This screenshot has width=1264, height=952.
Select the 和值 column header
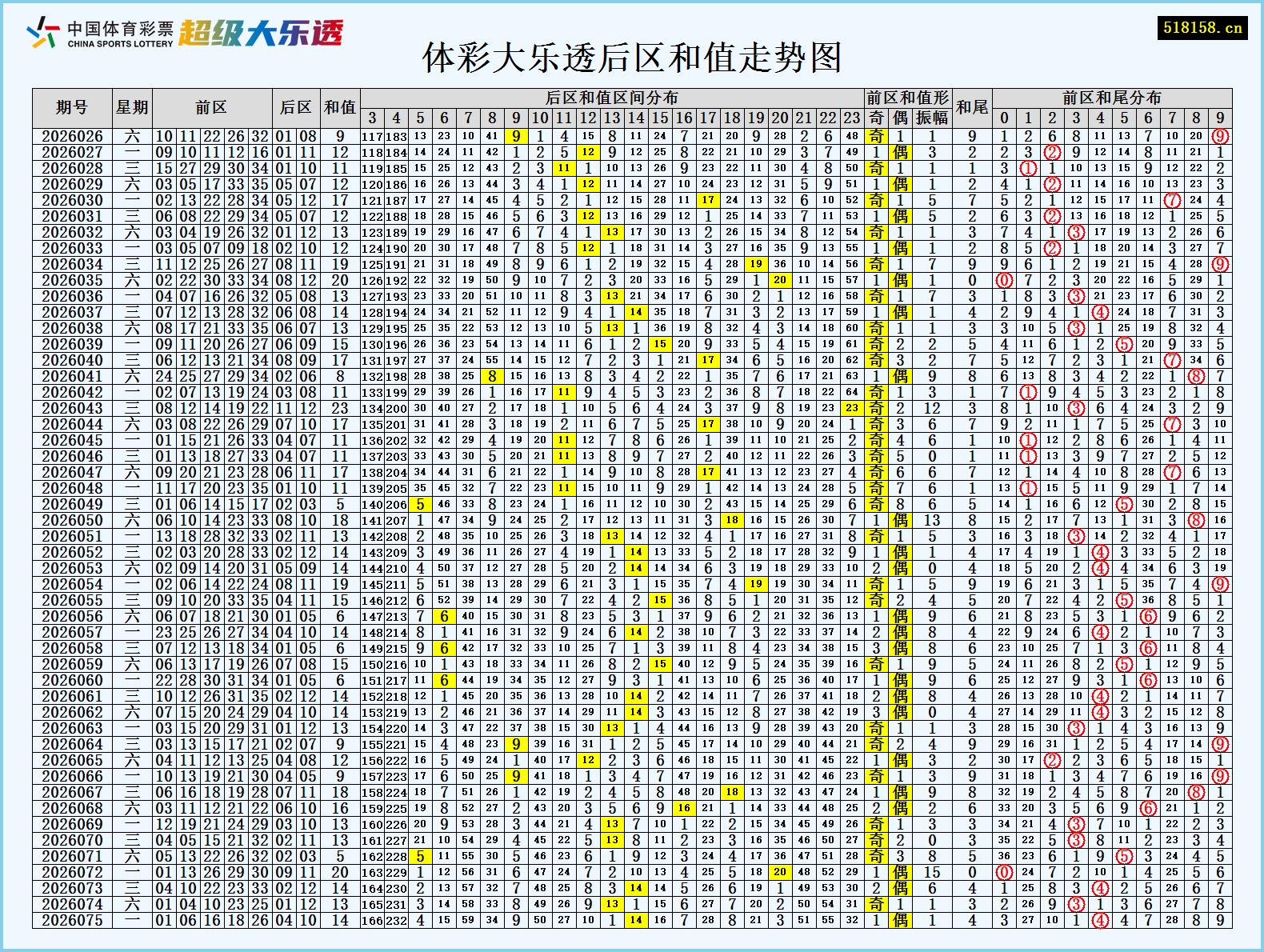[340, 107]
